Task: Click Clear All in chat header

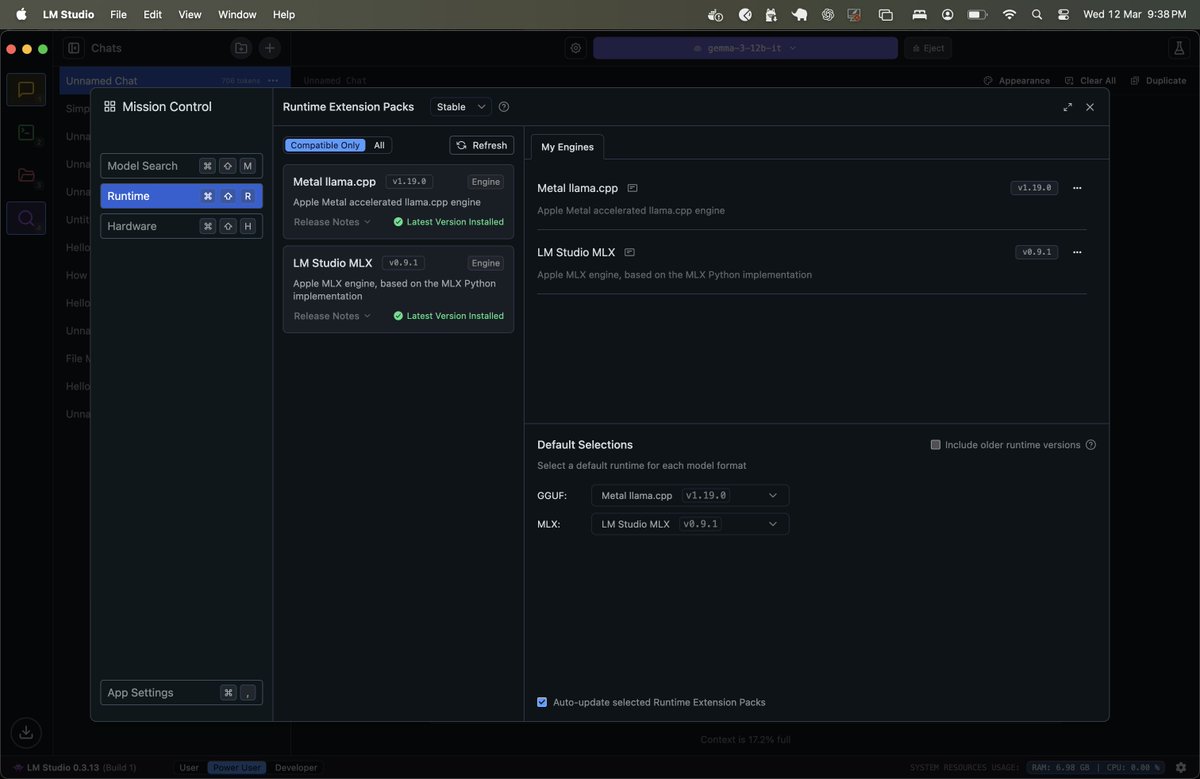Action: (1090, 80)
